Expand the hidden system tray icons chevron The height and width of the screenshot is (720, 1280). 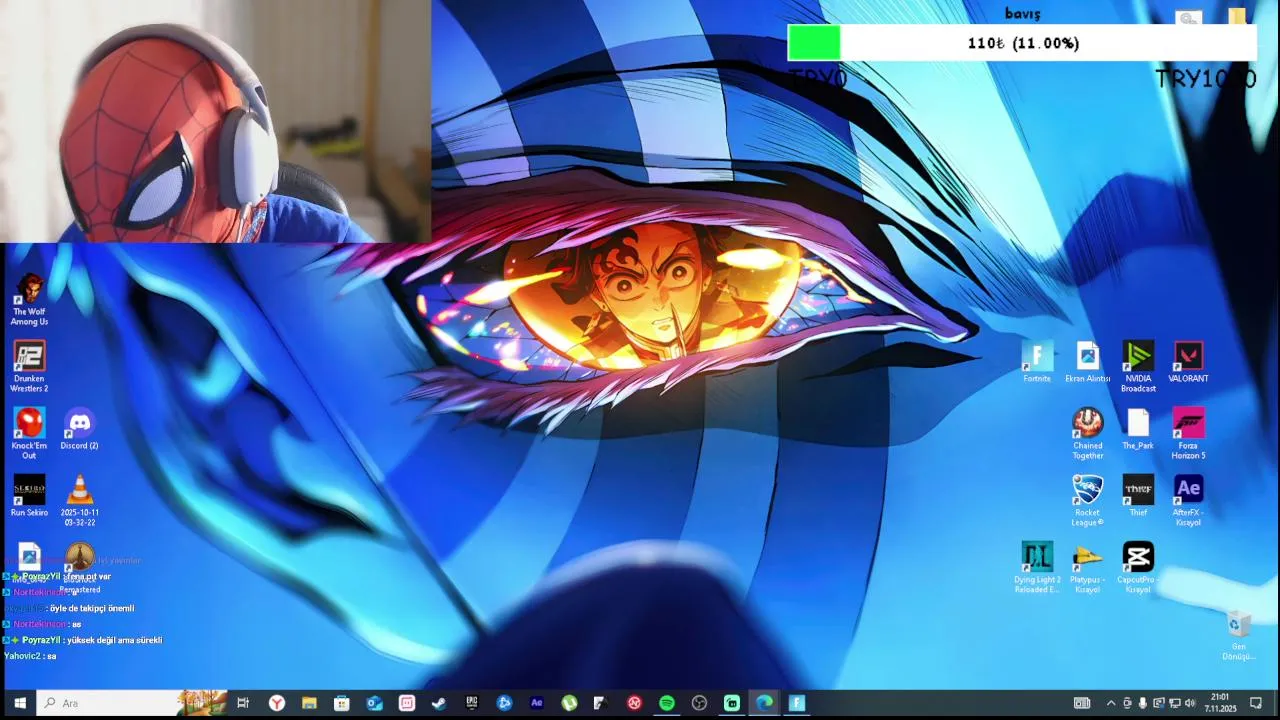pos(1110,703)
